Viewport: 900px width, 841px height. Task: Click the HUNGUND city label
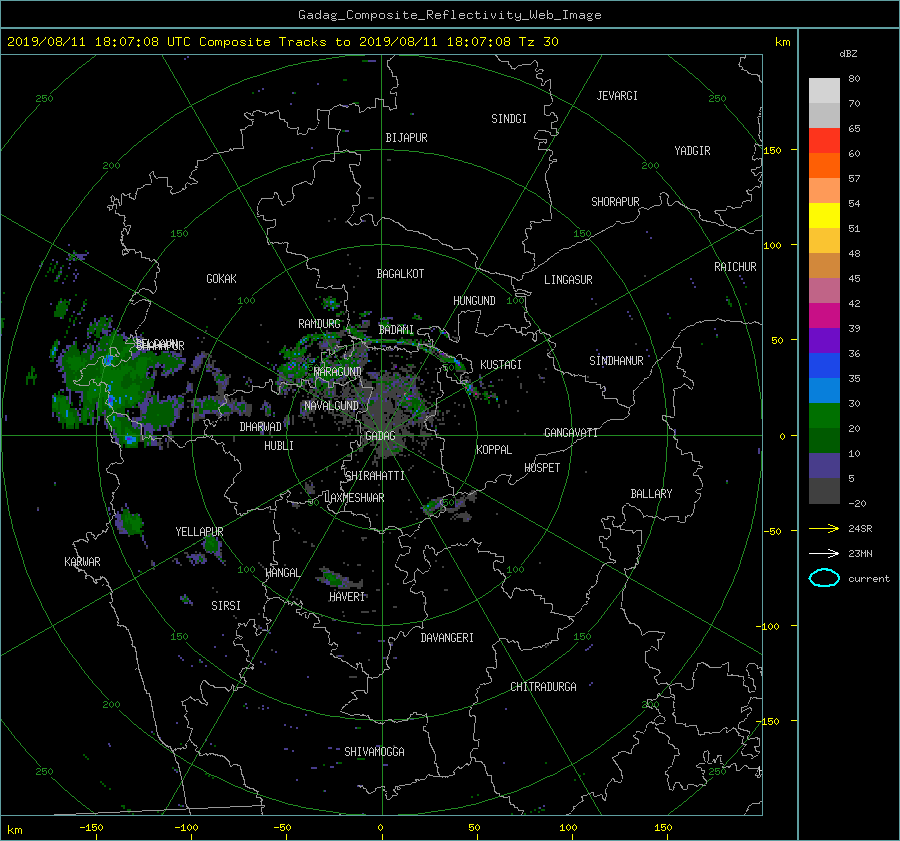[474, 301]
